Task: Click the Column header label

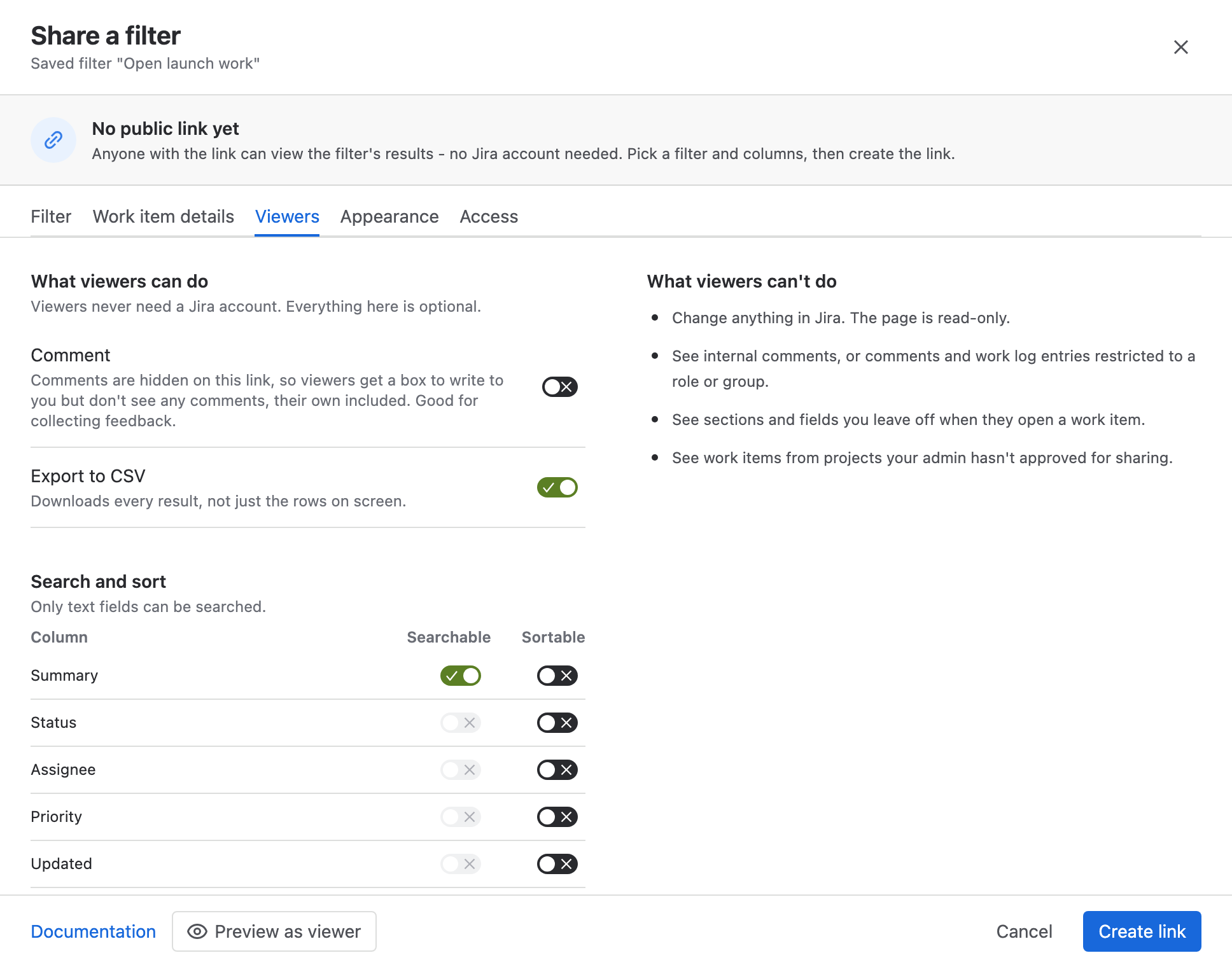Action: click(x=59, y=637)
